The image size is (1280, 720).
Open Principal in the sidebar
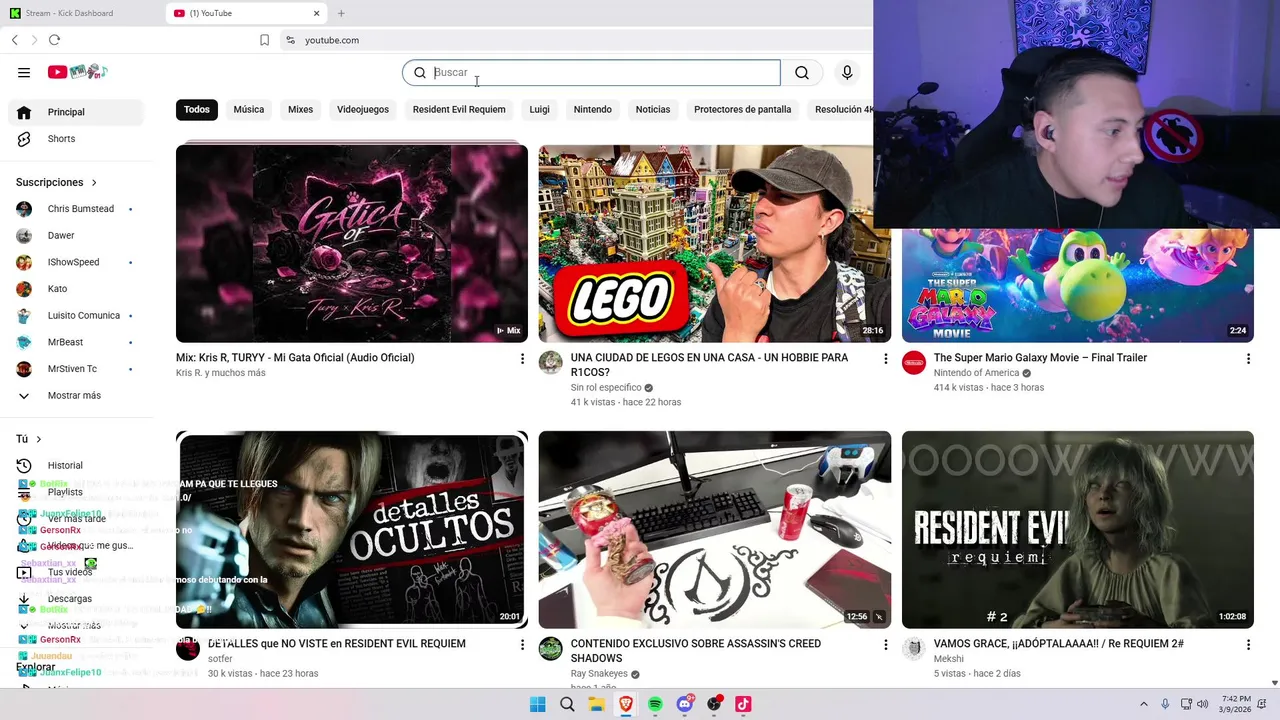coord(76,112)
